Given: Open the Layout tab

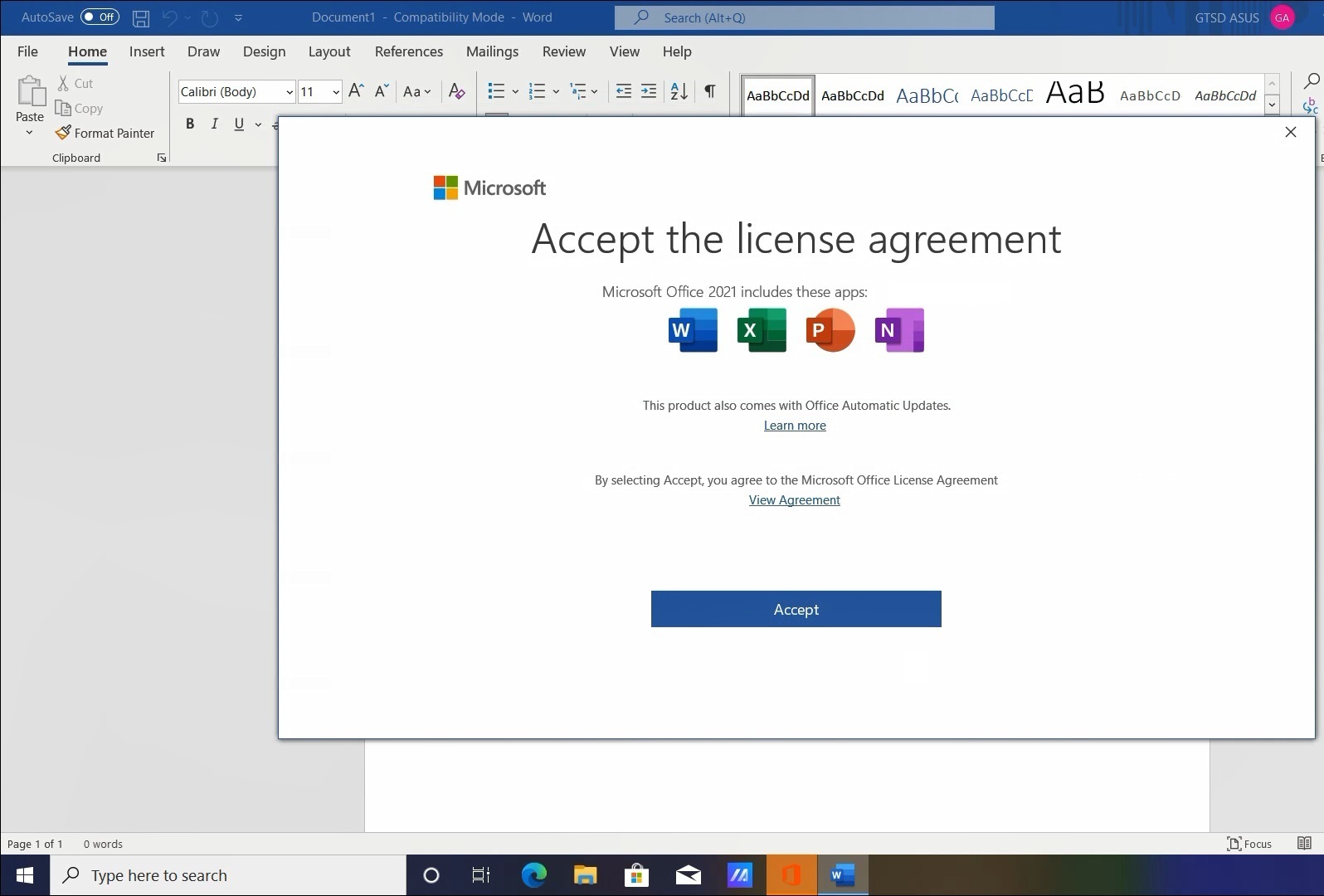Looking at the screenshot, I should coord(329,51).
